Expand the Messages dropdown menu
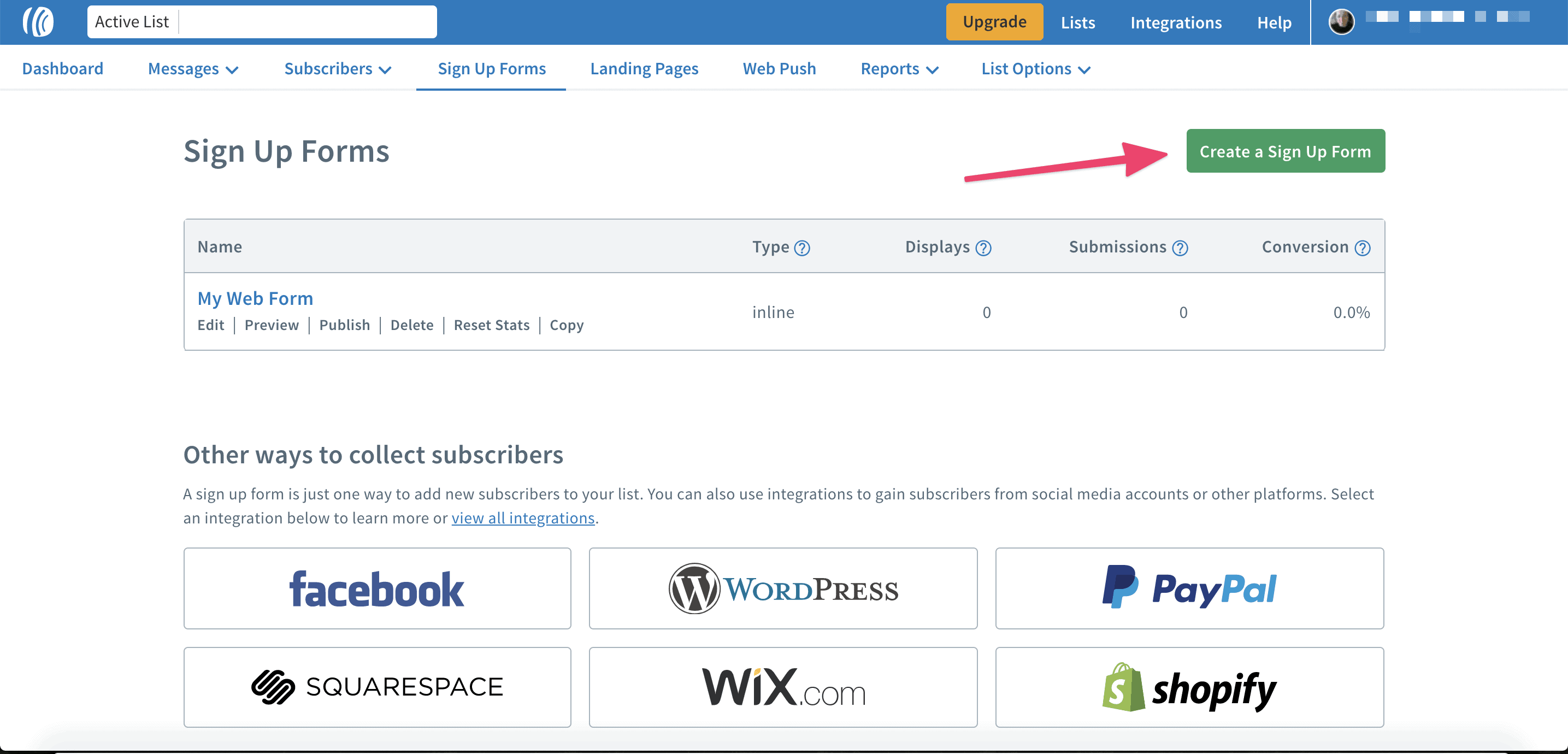 click(193, 69)
